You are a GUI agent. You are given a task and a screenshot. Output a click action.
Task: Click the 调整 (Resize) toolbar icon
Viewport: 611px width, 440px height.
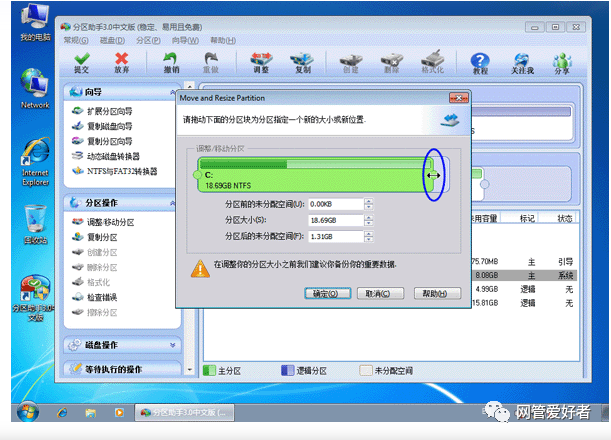coord(261,63)
